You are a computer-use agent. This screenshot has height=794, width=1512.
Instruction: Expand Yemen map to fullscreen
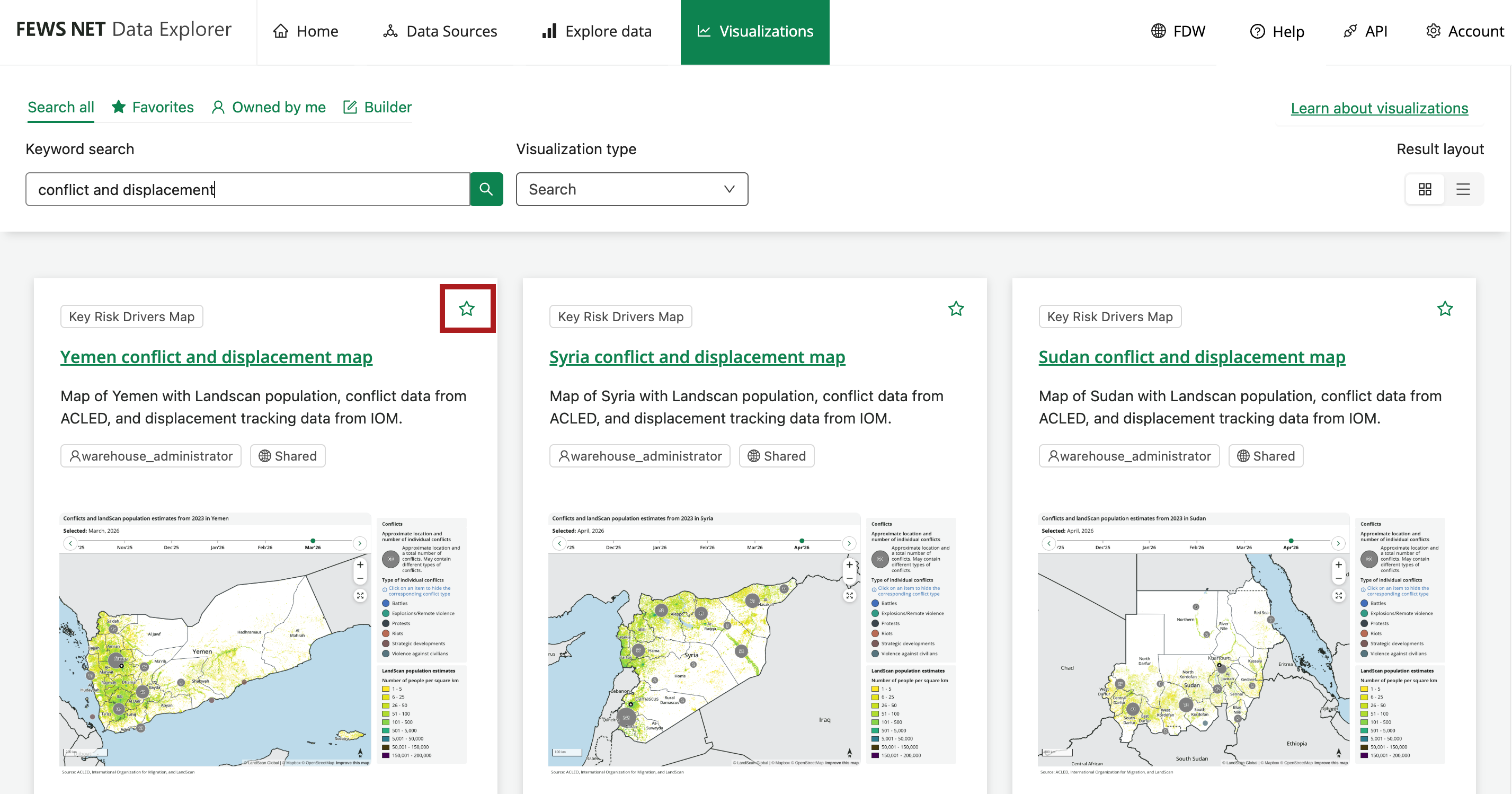[360, 596]
